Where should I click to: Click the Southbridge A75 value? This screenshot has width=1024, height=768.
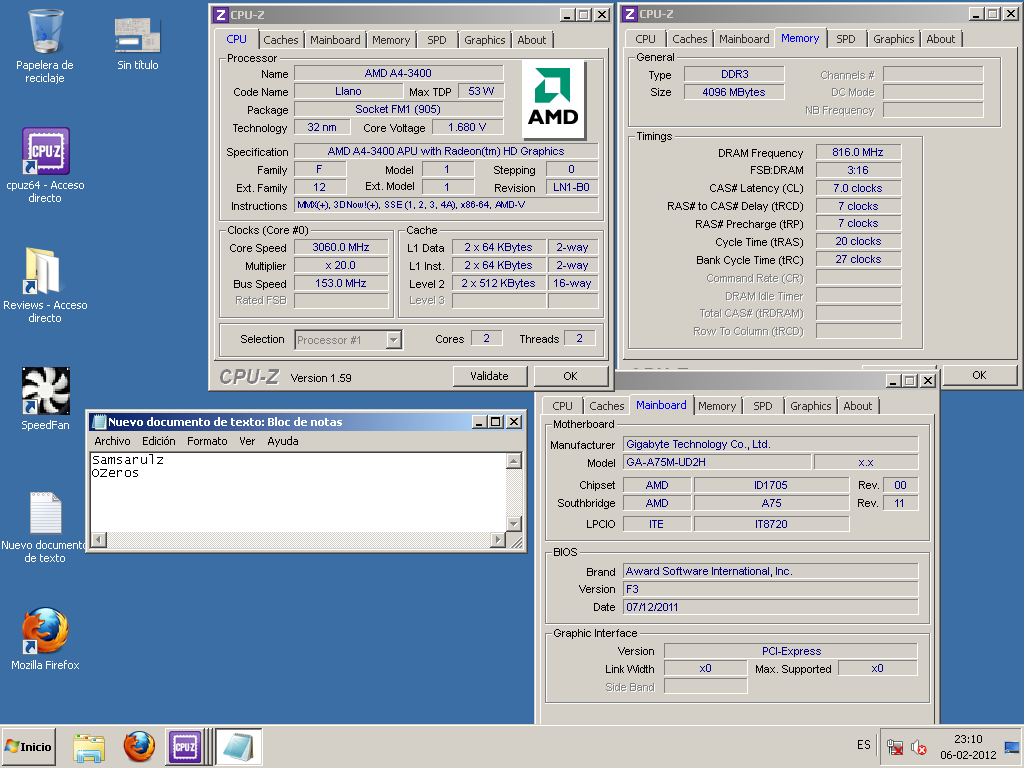(771, 504)
